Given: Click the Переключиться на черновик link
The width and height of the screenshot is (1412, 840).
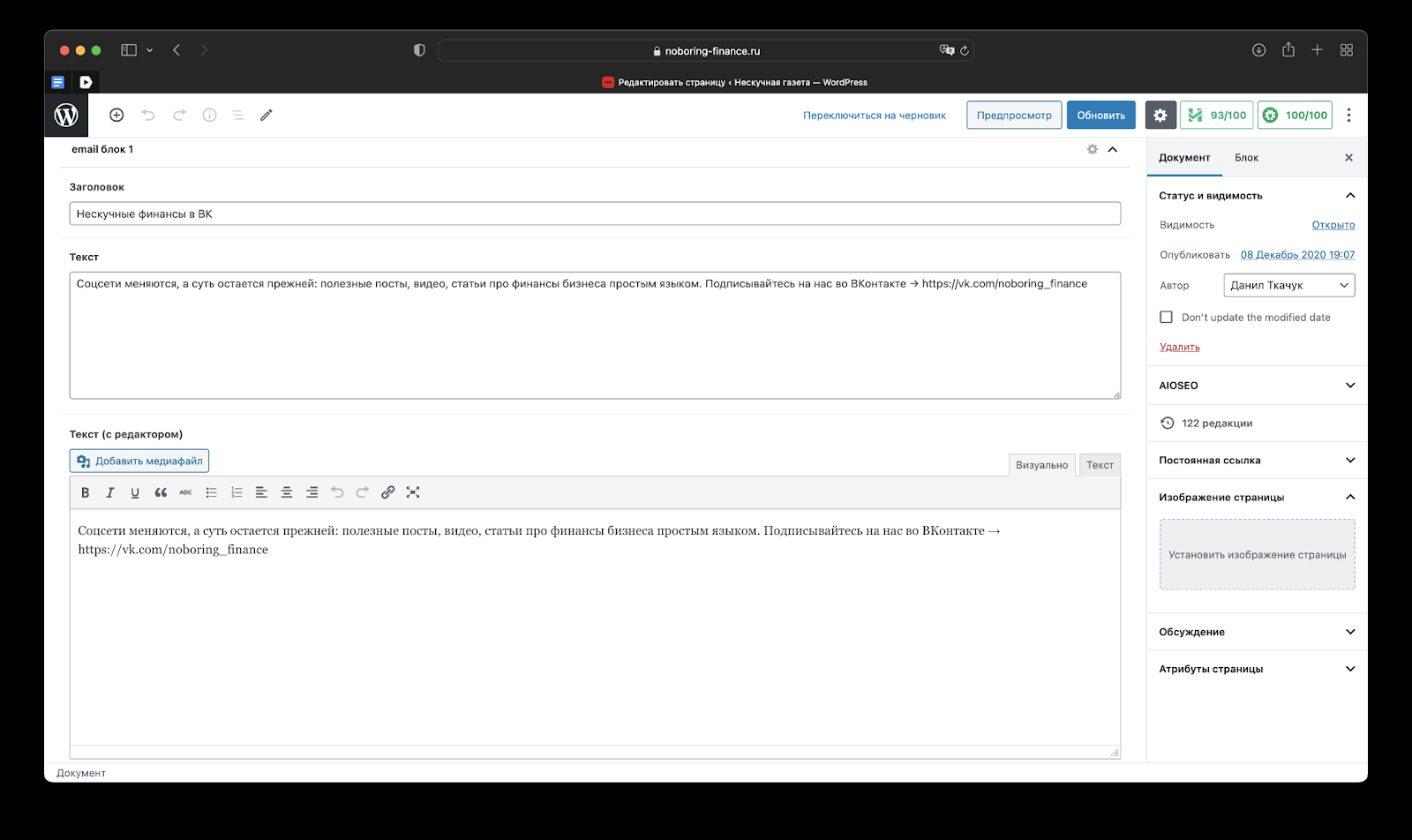Looking at the screenshot, I should tap(874, 116).
